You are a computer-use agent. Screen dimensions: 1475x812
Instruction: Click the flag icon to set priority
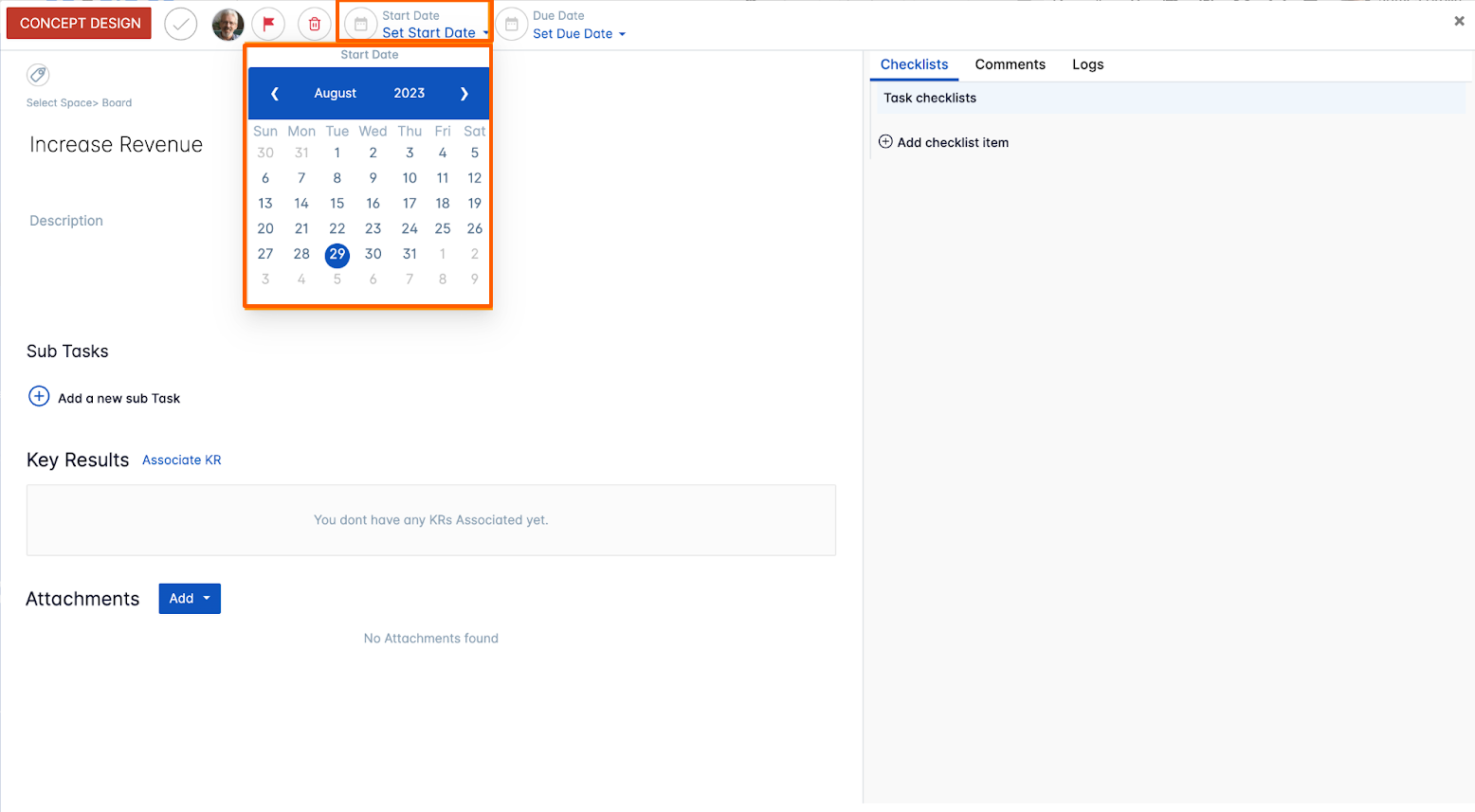268,24
